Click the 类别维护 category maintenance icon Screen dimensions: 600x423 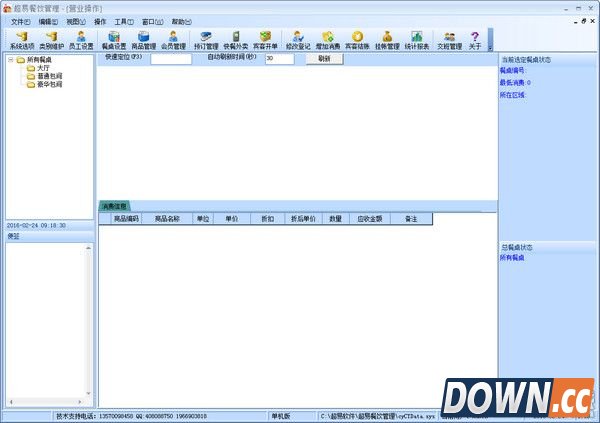pos(51,40)
